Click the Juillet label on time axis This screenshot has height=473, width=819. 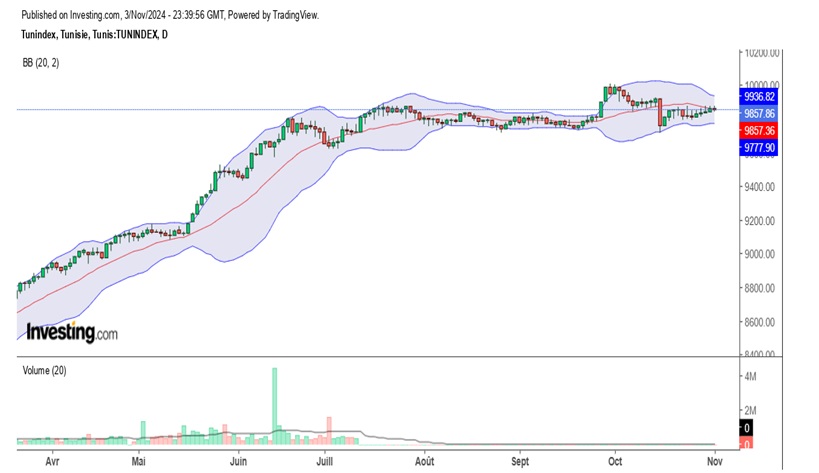point(325,462)
